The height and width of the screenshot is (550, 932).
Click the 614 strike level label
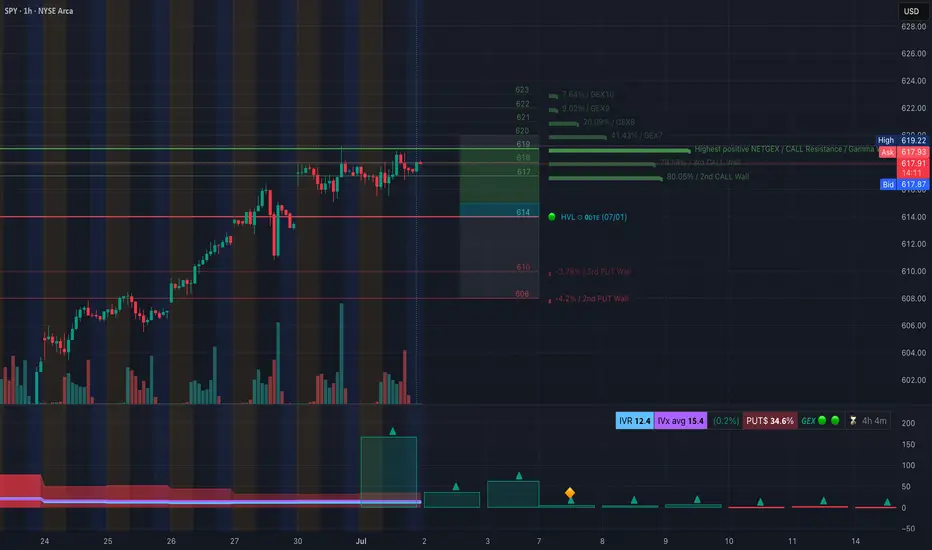(523, 212)
